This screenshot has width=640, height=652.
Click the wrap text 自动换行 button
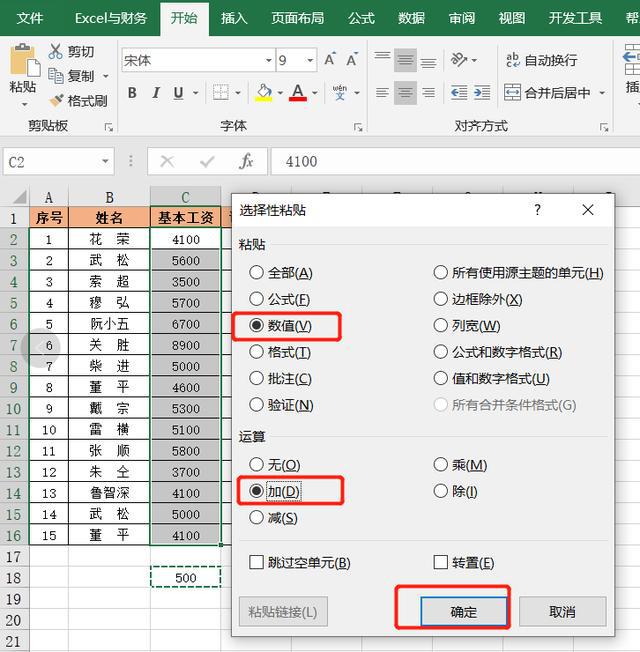coord(541,60)
